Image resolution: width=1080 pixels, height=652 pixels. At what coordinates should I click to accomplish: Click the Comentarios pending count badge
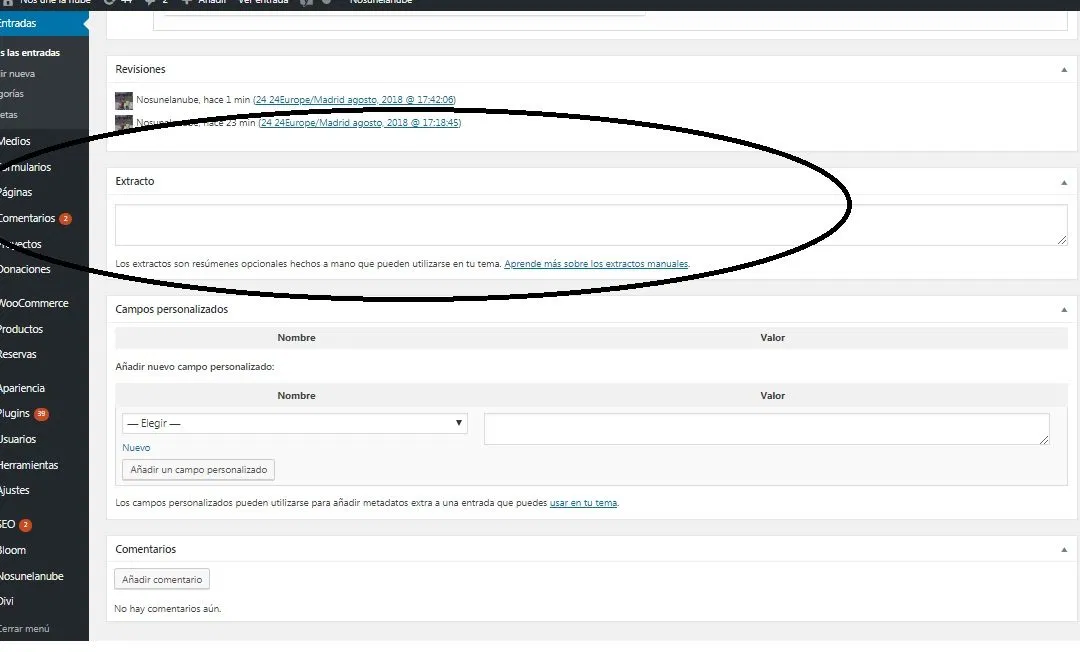click(x=65, y=218)
